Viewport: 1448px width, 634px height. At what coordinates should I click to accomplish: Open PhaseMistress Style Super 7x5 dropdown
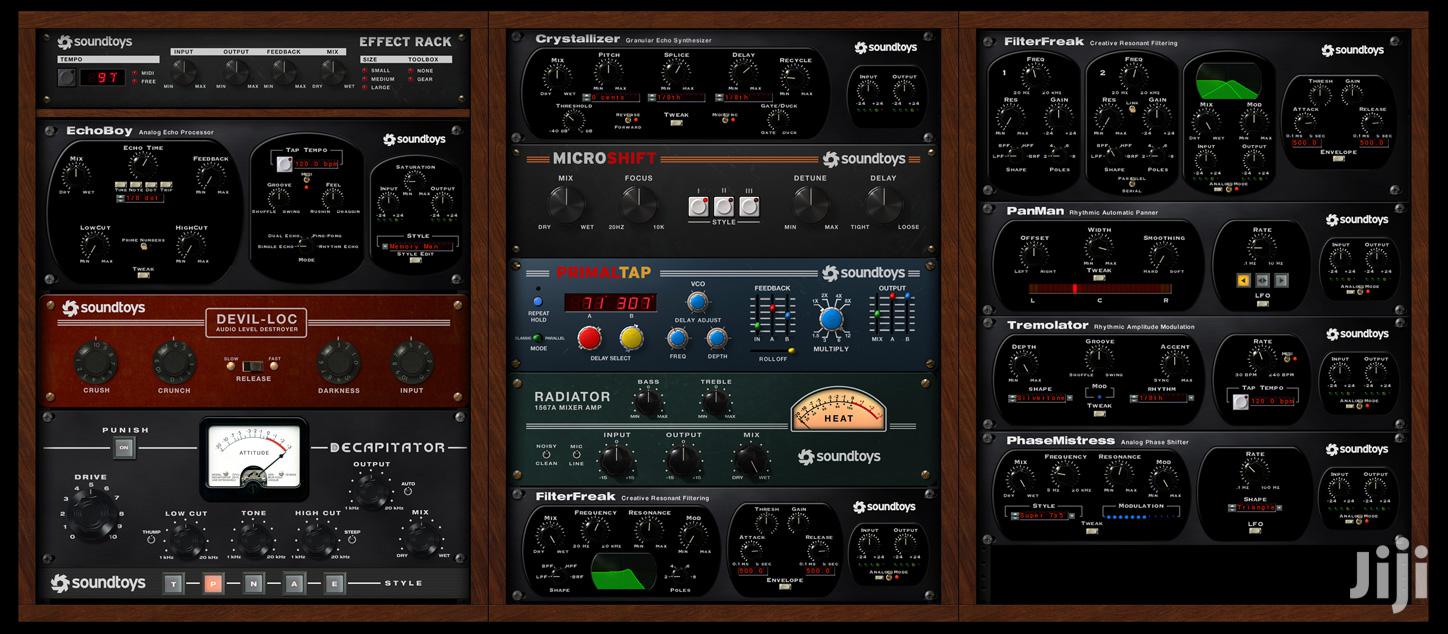[x=1045, y=515]
